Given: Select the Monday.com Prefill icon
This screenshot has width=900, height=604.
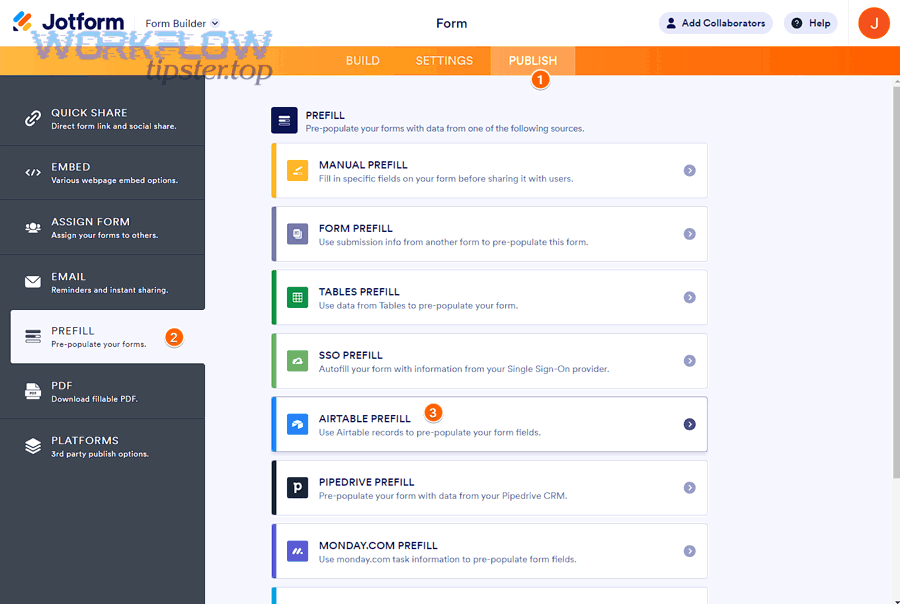Looking at the screenshot, I should point(296,551).
